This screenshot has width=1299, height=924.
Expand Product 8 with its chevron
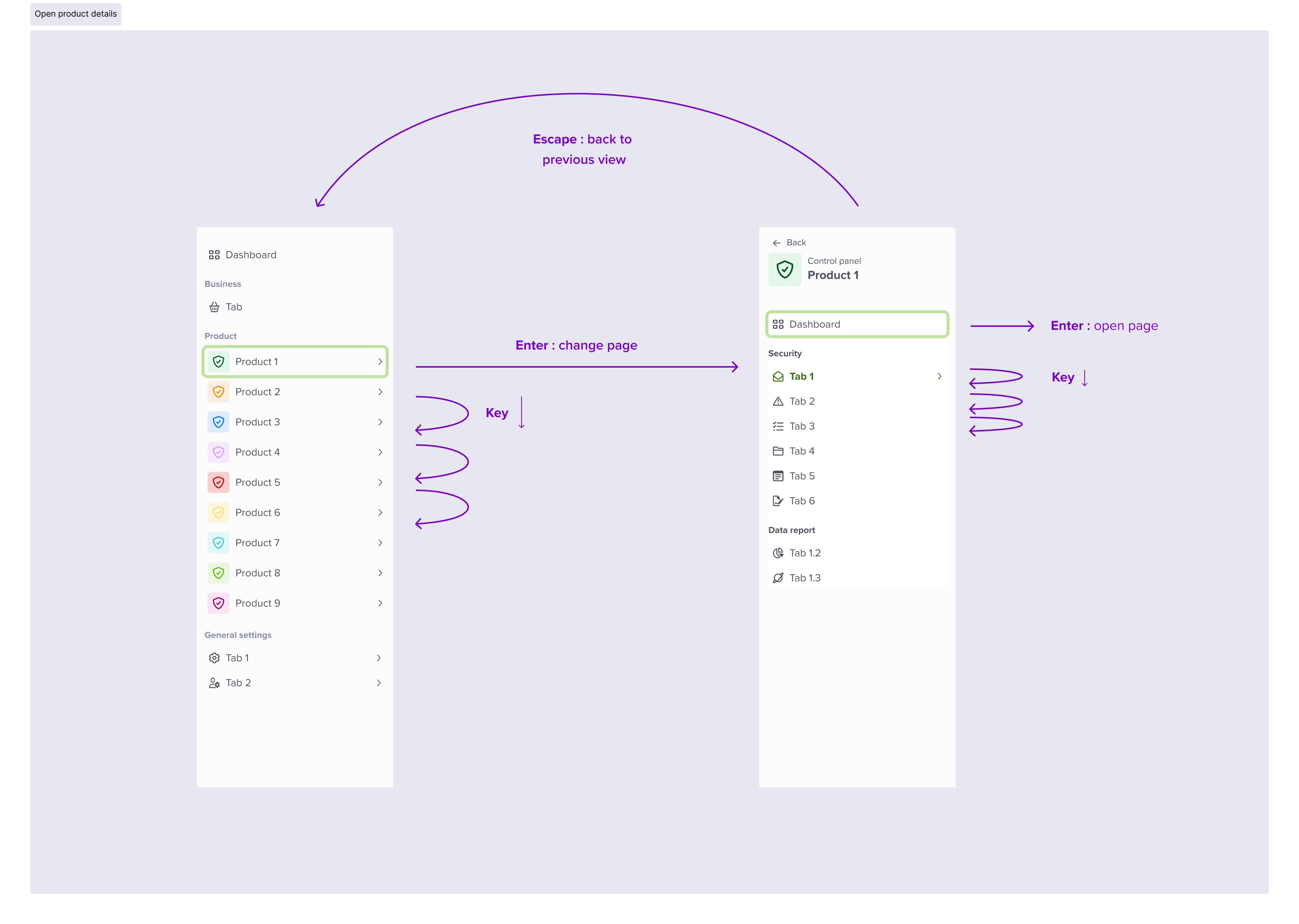(x=380, y=573)
